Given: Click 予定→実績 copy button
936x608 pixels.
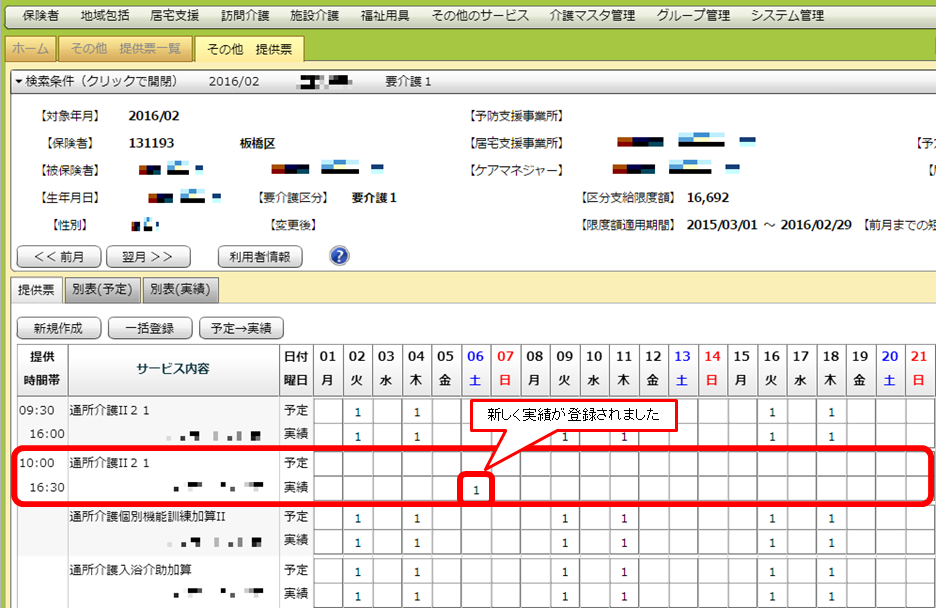Looking at the screenshot, I should click(241, 327).
